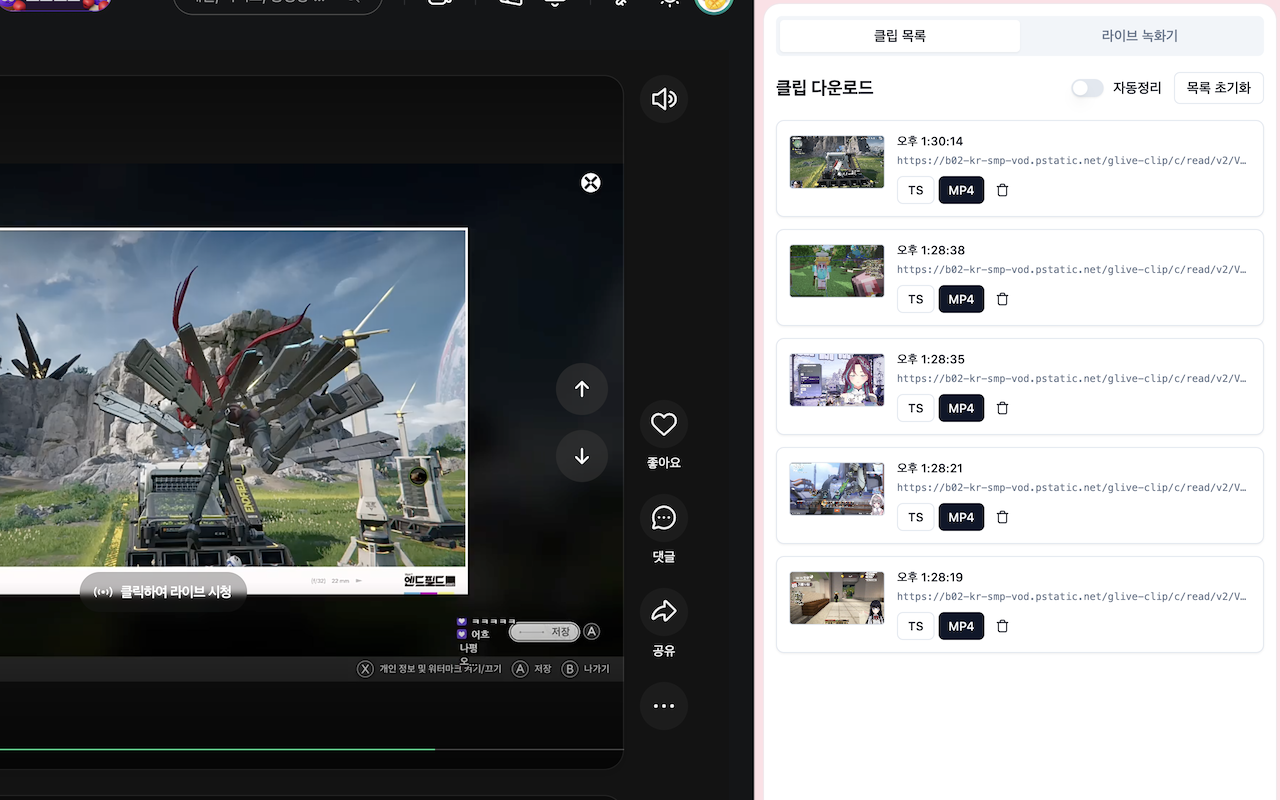Open the 오후 1:28:19 clip thumbnail
Screen dimensions: 1280x800
click(x=837, y=598)
